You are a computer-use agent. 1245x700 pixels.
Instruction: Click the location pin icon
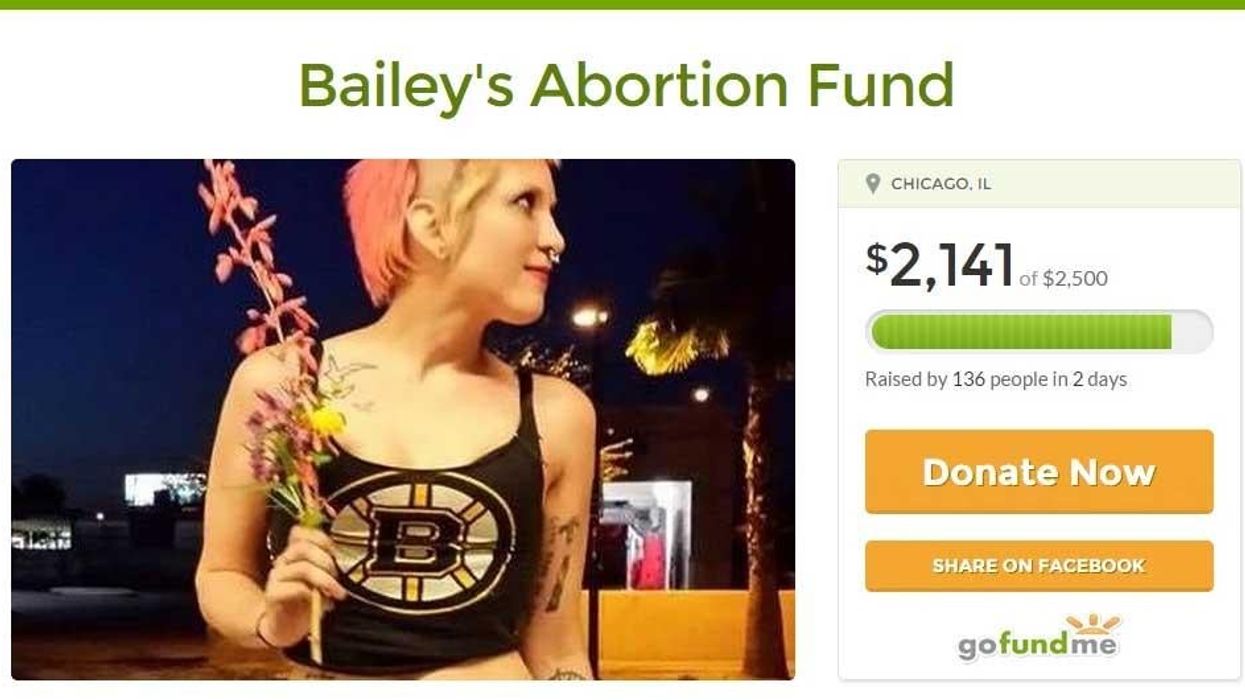pyautogui.click(x=873, y=184)
